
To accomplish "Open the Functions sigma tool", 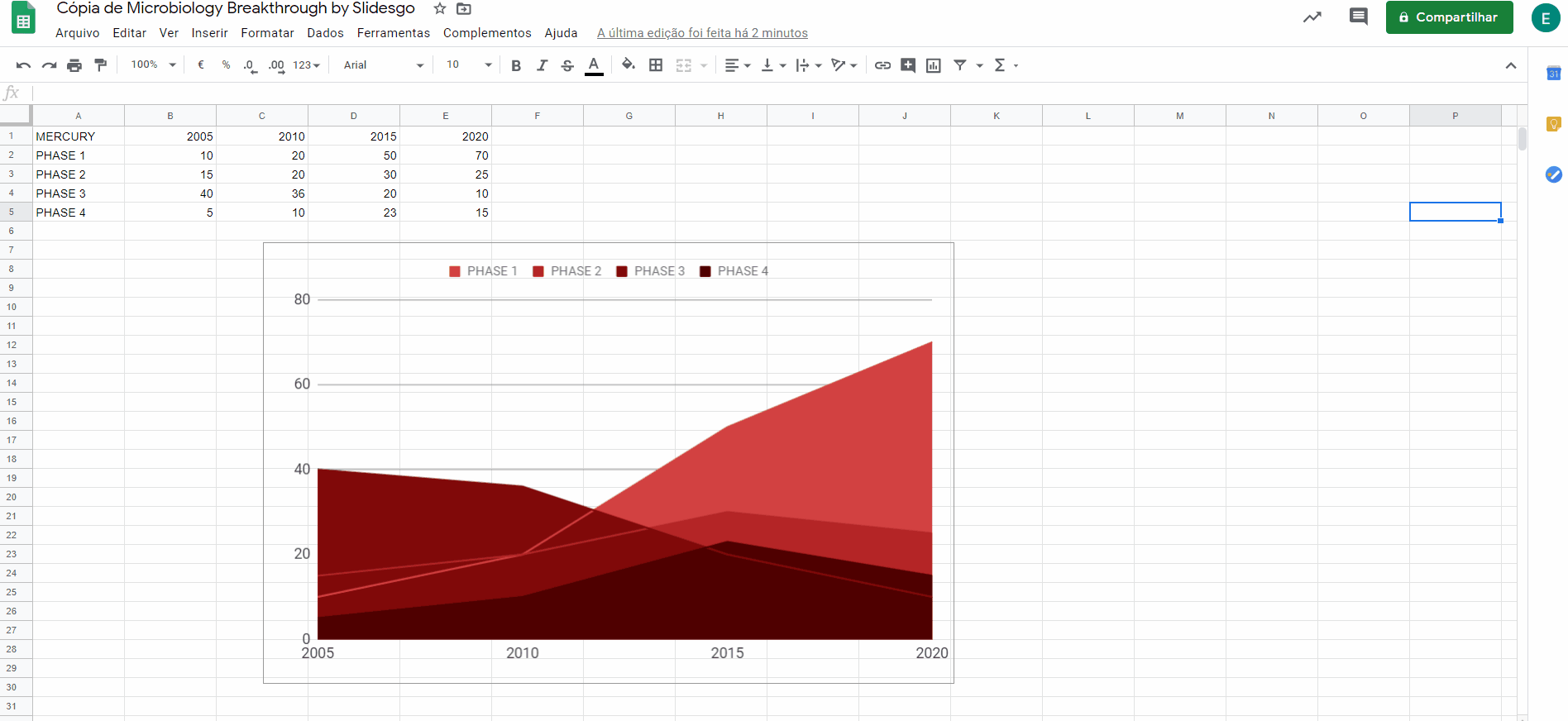I will coord(1000,65).
